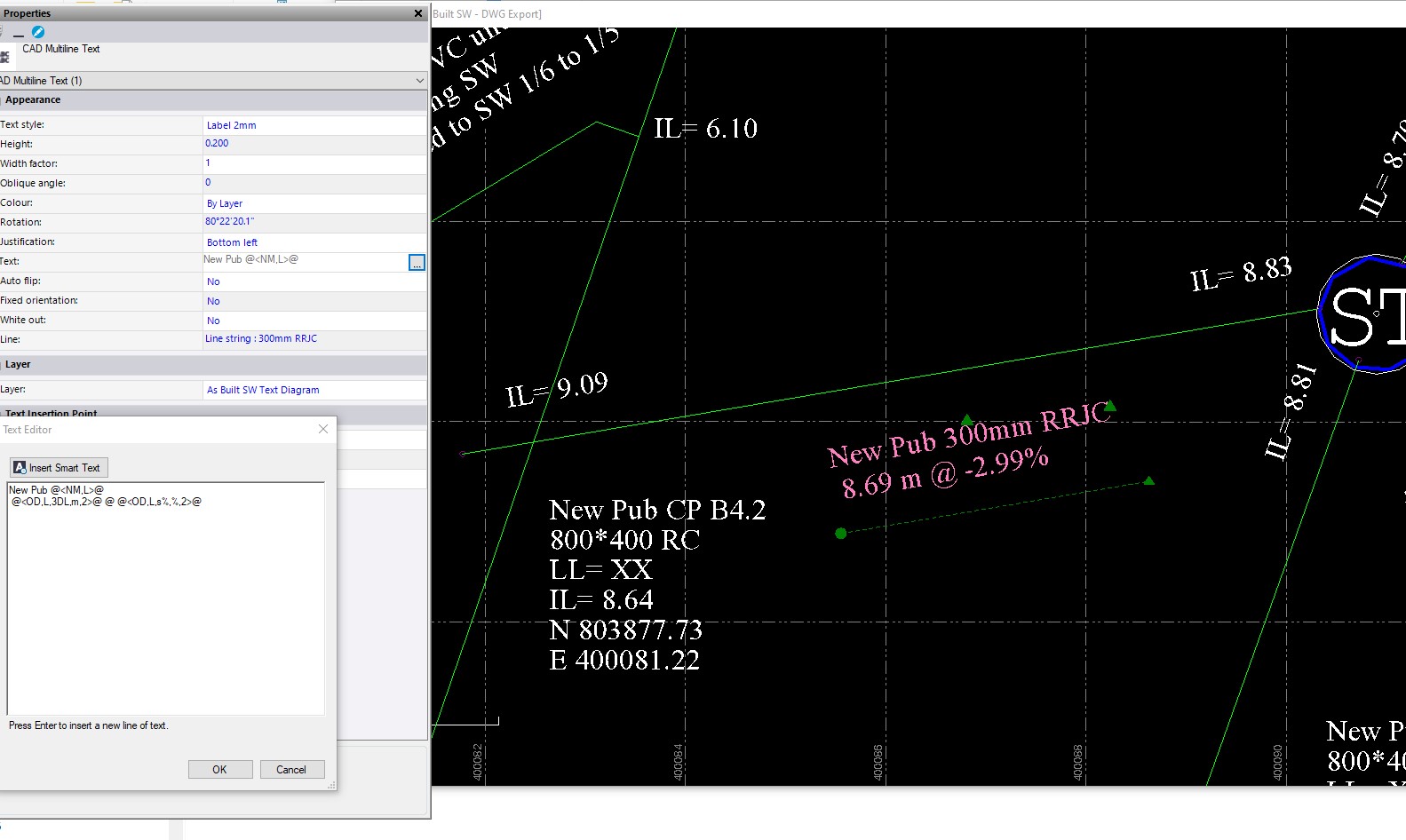1406x840 pixels.
Task: Click the green triangle grip ending the dashed line
Action: 1148,481
